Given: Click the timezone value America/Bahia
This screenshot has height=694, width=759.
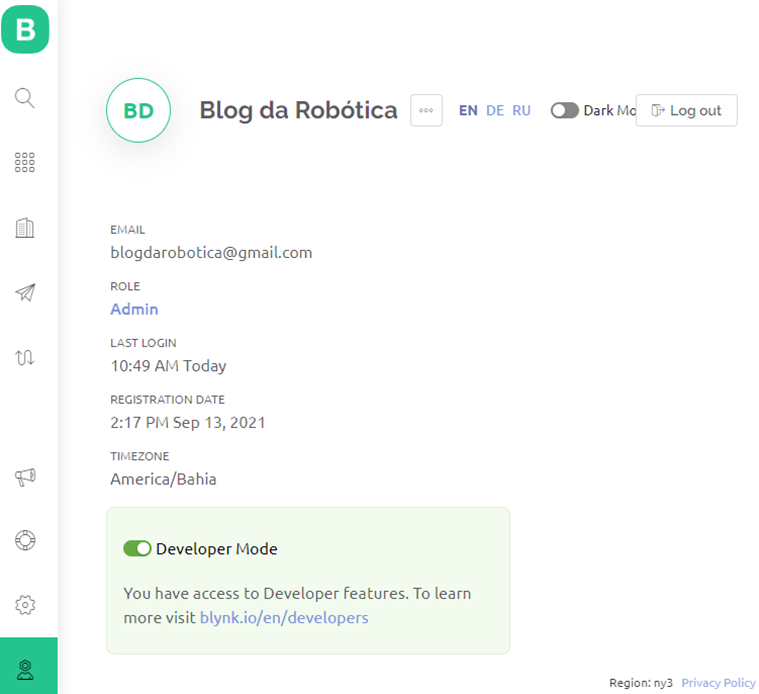Looking at the screenshot, I should pos(163,479).
